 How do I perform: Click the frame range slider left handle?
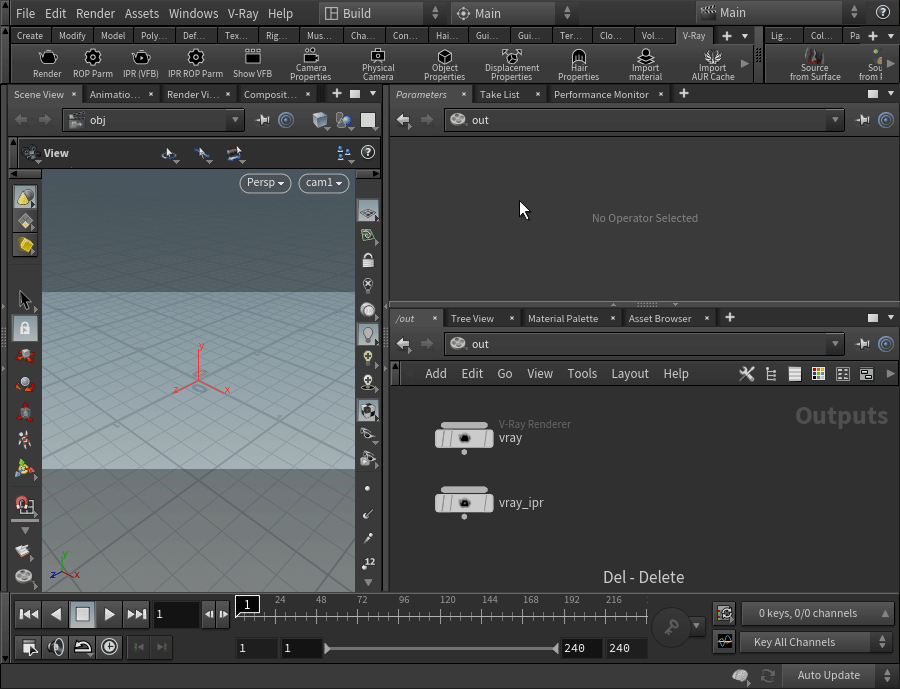(x=327, y=648)
